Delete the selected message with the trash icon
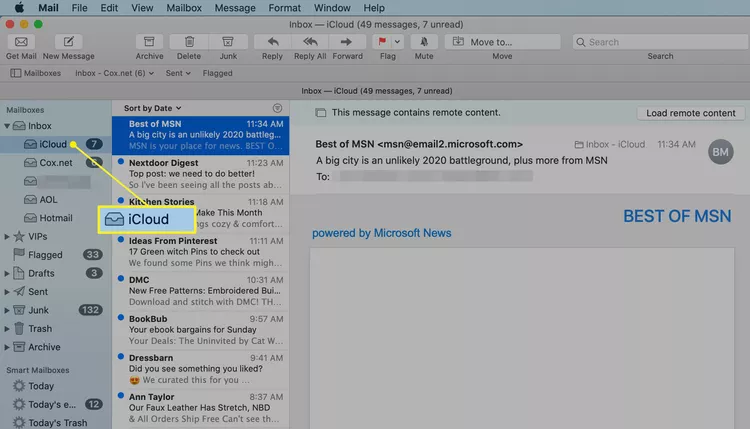The height and width of the screenshot is (429, 750). (x=189, y=42)
